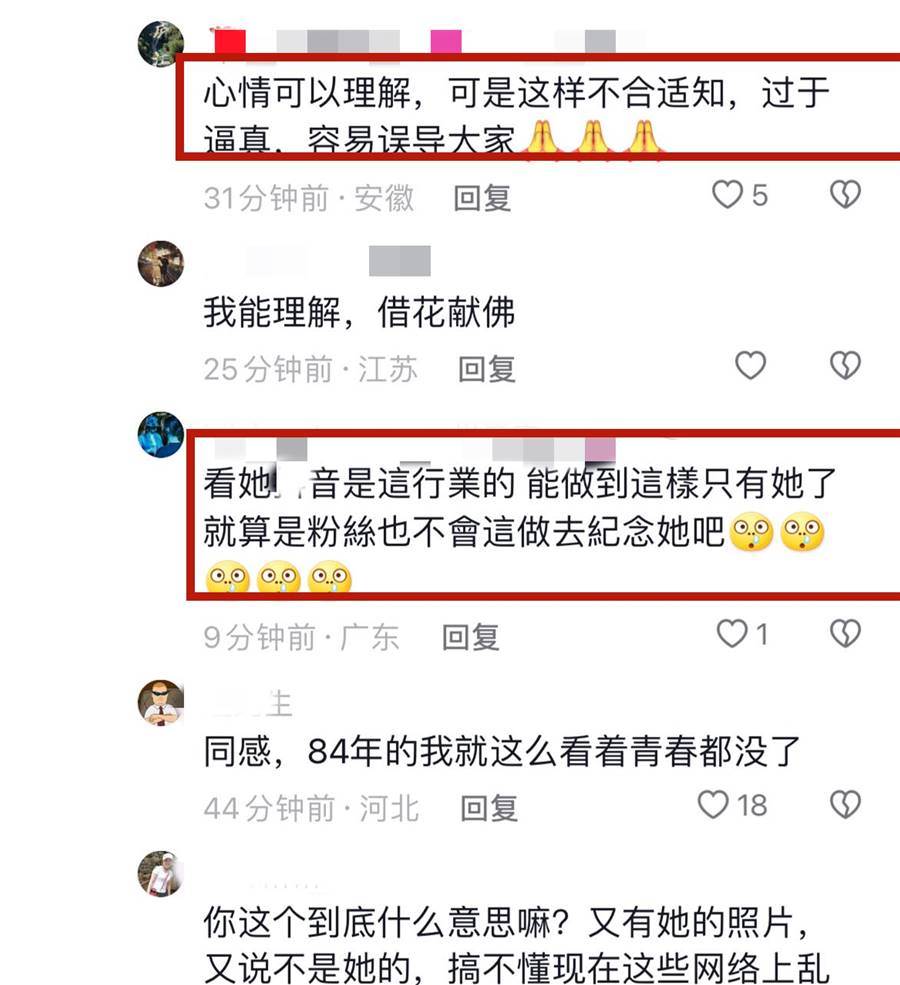Dislike the Jiangsu comment posted 25 minutes ago

coord(845,366)
